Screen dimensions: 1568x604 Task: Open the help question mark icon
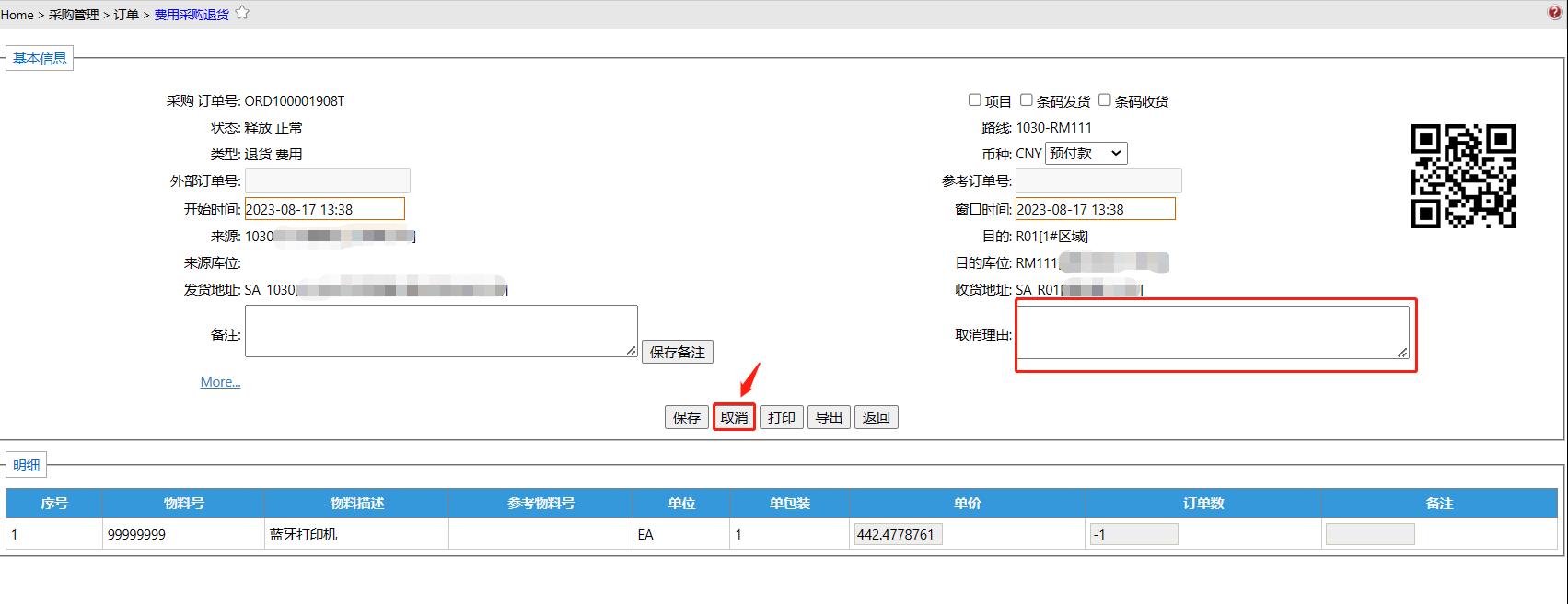[x=1555, y=13]
